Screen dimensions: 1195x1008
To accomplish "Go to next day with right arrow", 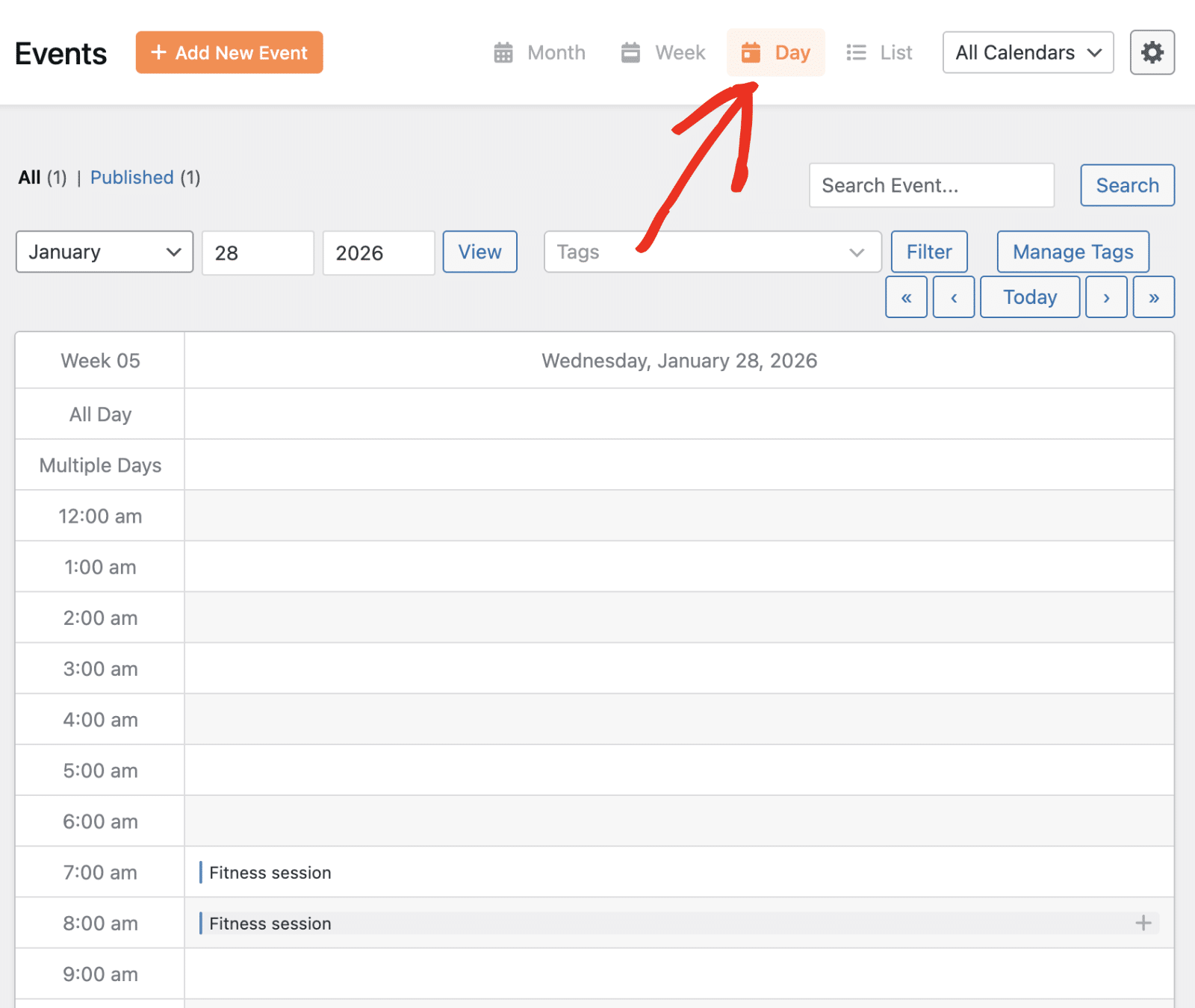I will pos(1106,297).
